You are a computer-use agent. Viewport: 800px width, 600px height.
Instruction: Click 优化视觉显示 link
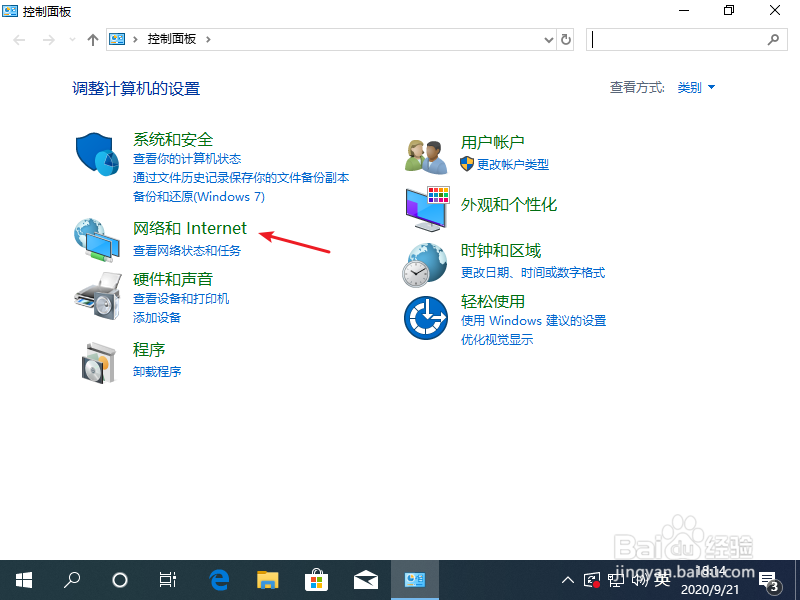(x=497, y=340)
